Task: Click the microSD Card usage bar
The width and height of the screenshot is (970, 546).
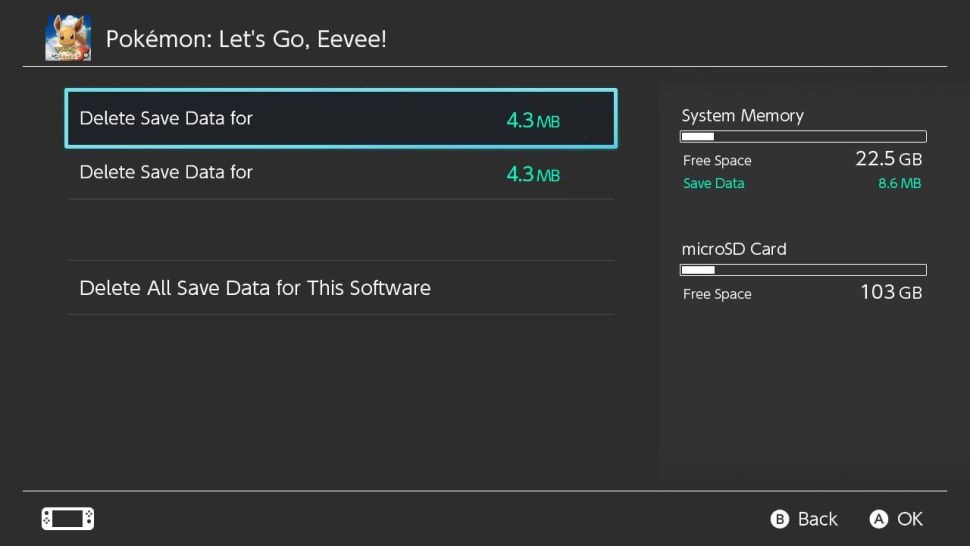Action: coord(803,270)
